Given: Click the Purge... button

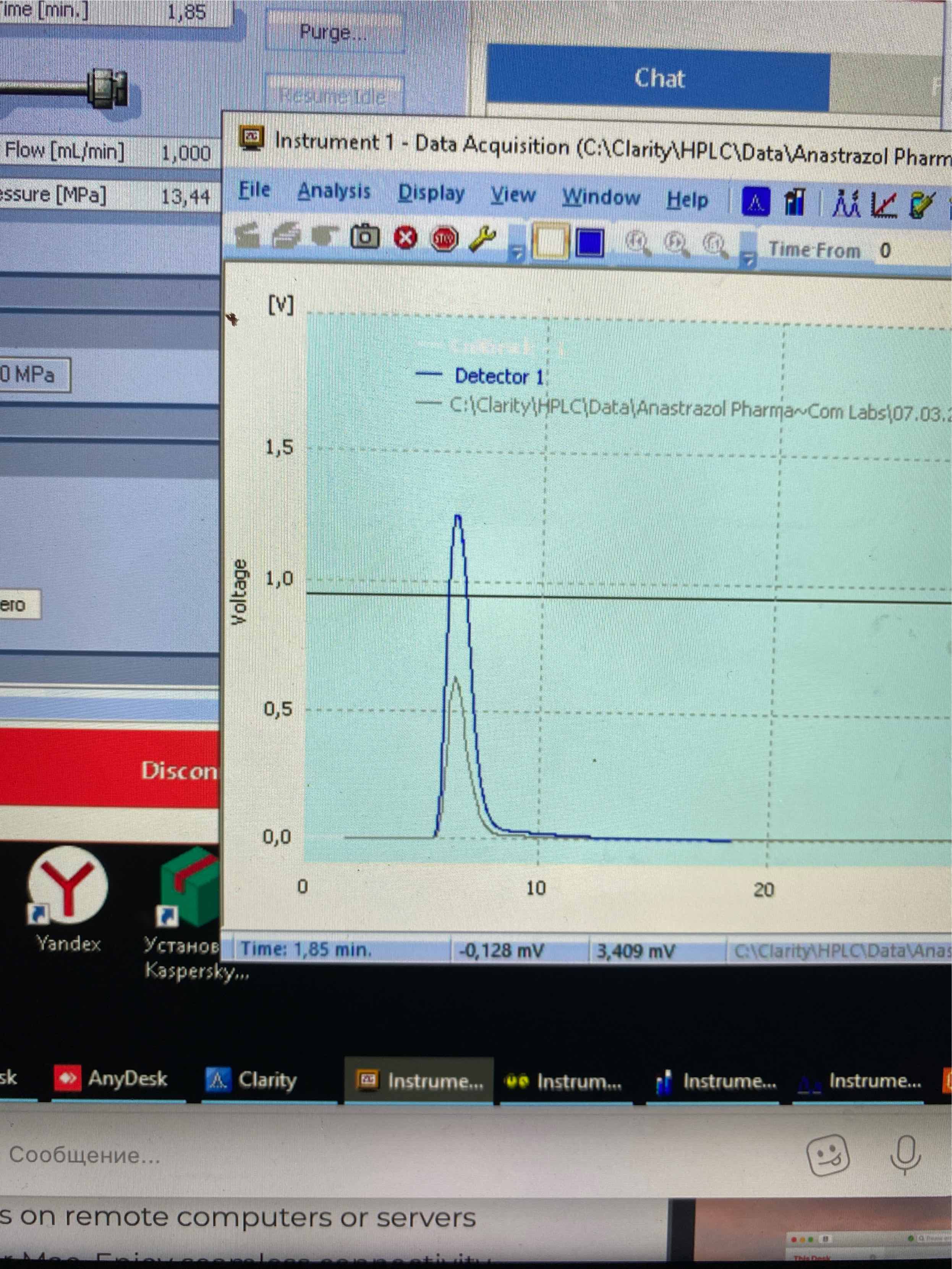Looking at the screenshot, I should 334,32.
